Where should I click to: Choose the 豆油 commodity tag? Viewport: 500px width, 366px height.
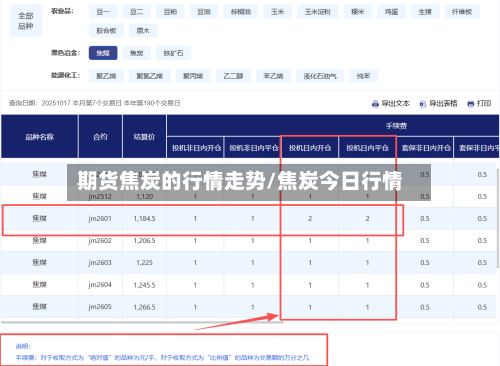pos(204,12)
